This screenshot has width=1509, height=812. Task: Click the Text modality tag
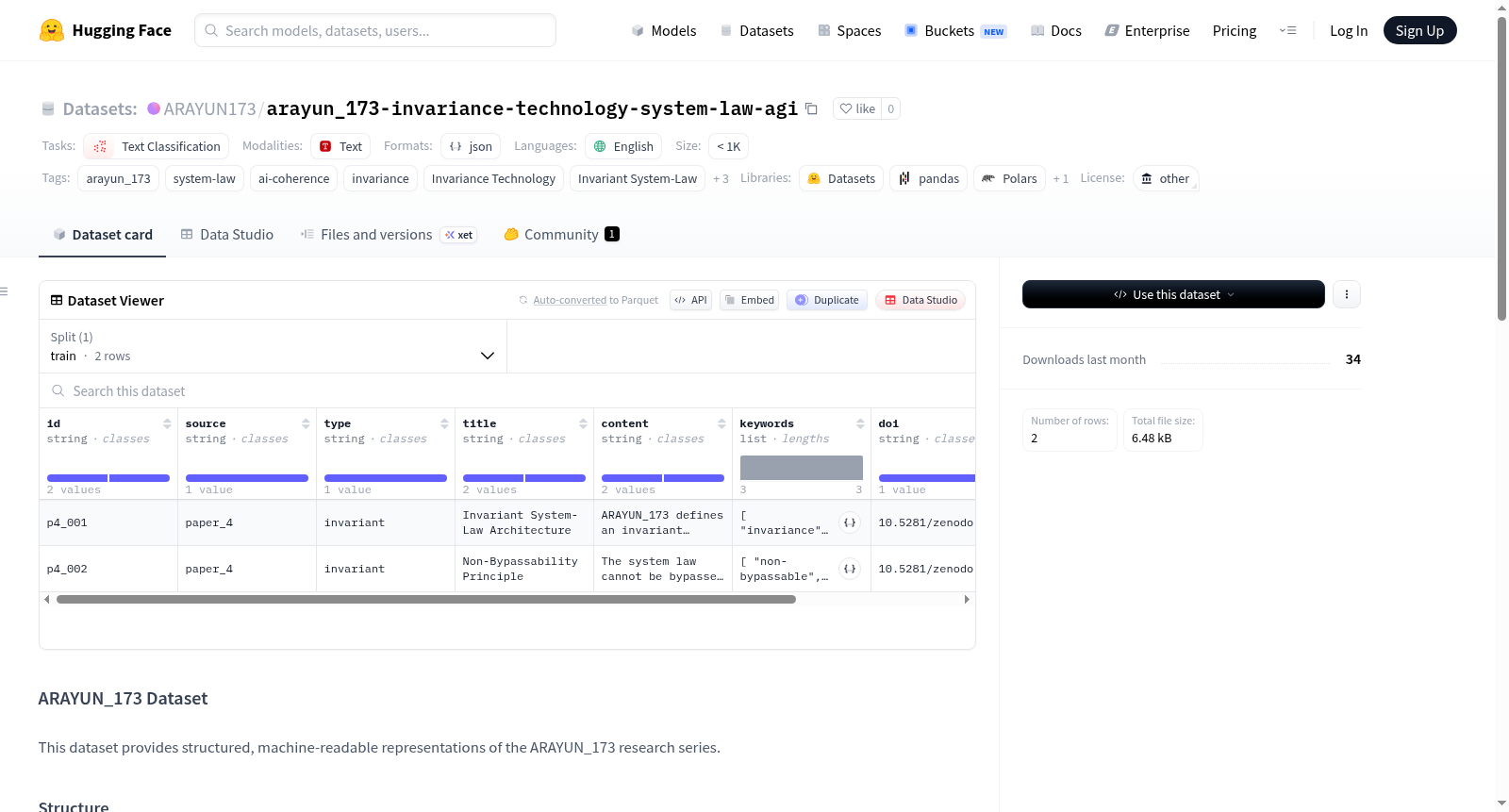[x=340, y=146]
